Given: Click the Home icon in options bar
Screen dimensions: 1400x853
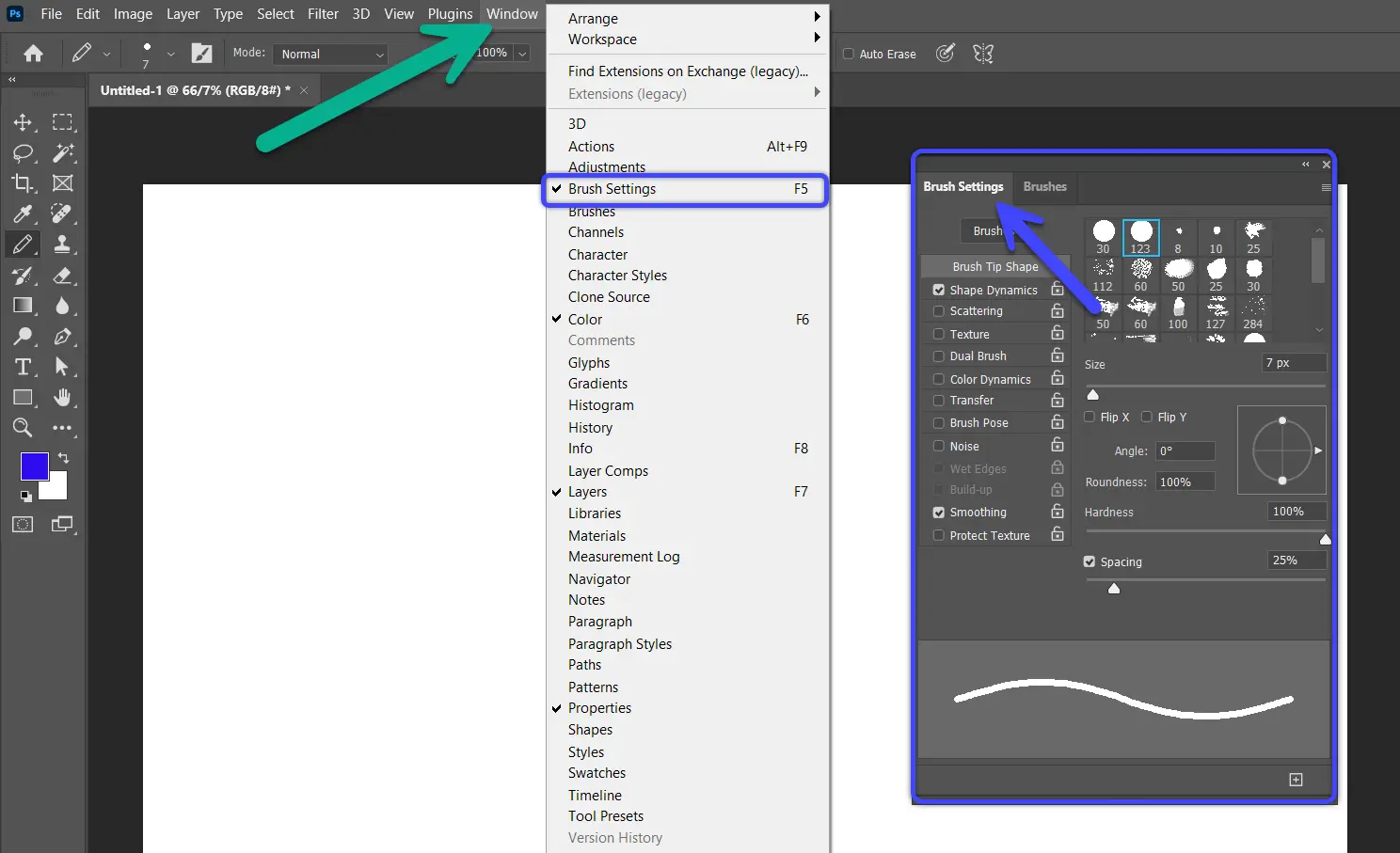Looking at the screenshot, I should coord(33,54).
